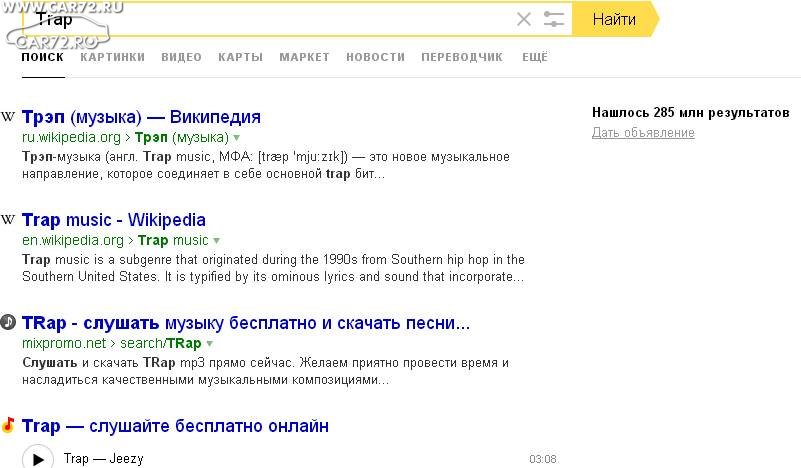Viewport: 801px width, 468px height.
Task: Play the track Trap — Jeezy
Action: click(38, 459)
